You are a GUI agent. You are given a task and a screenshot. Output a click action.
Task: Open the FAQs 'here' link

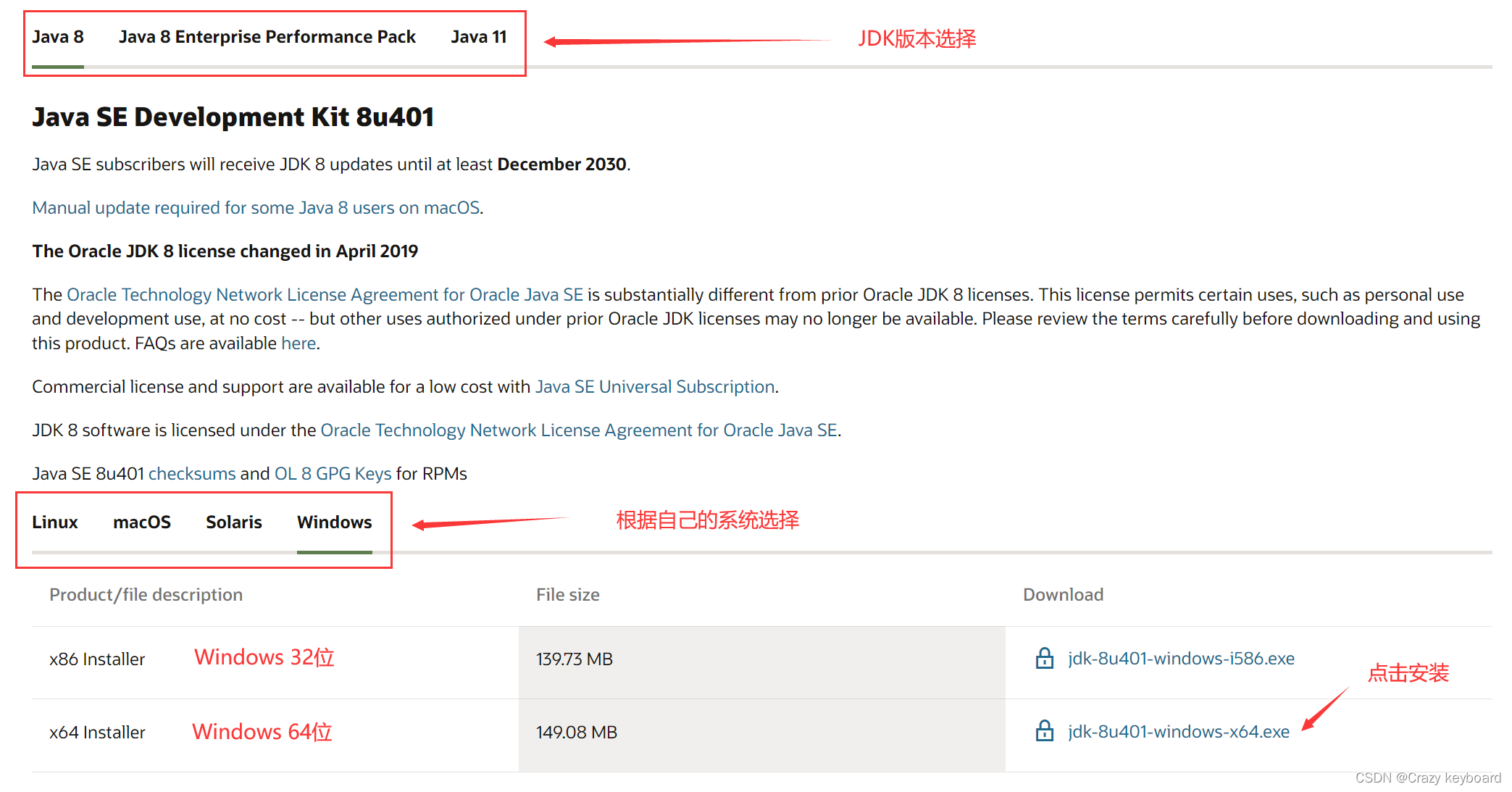(298, 343)
